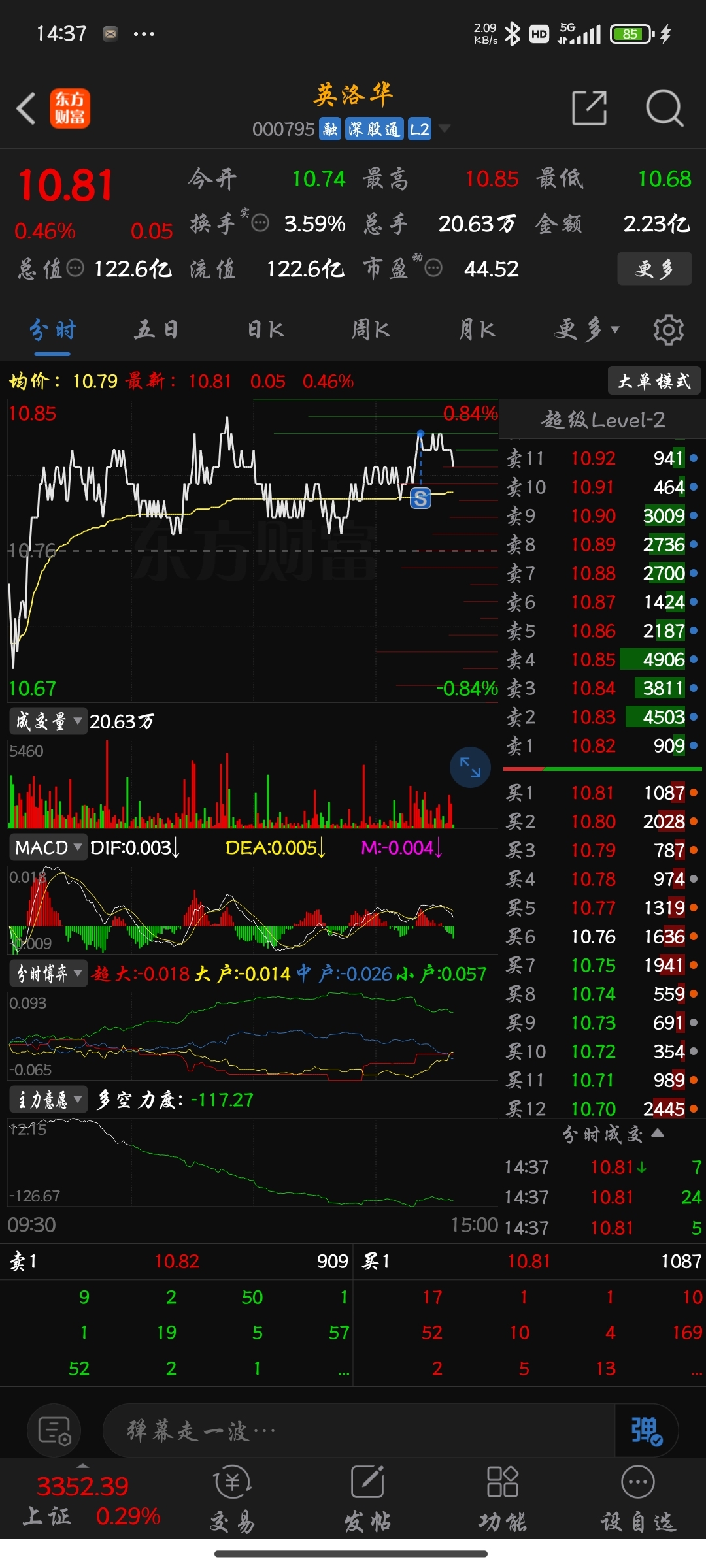The width and height of the screenshot is (706, 1568).
Task: Select the 买2 10.80 order row
Action: click(602, 821)
